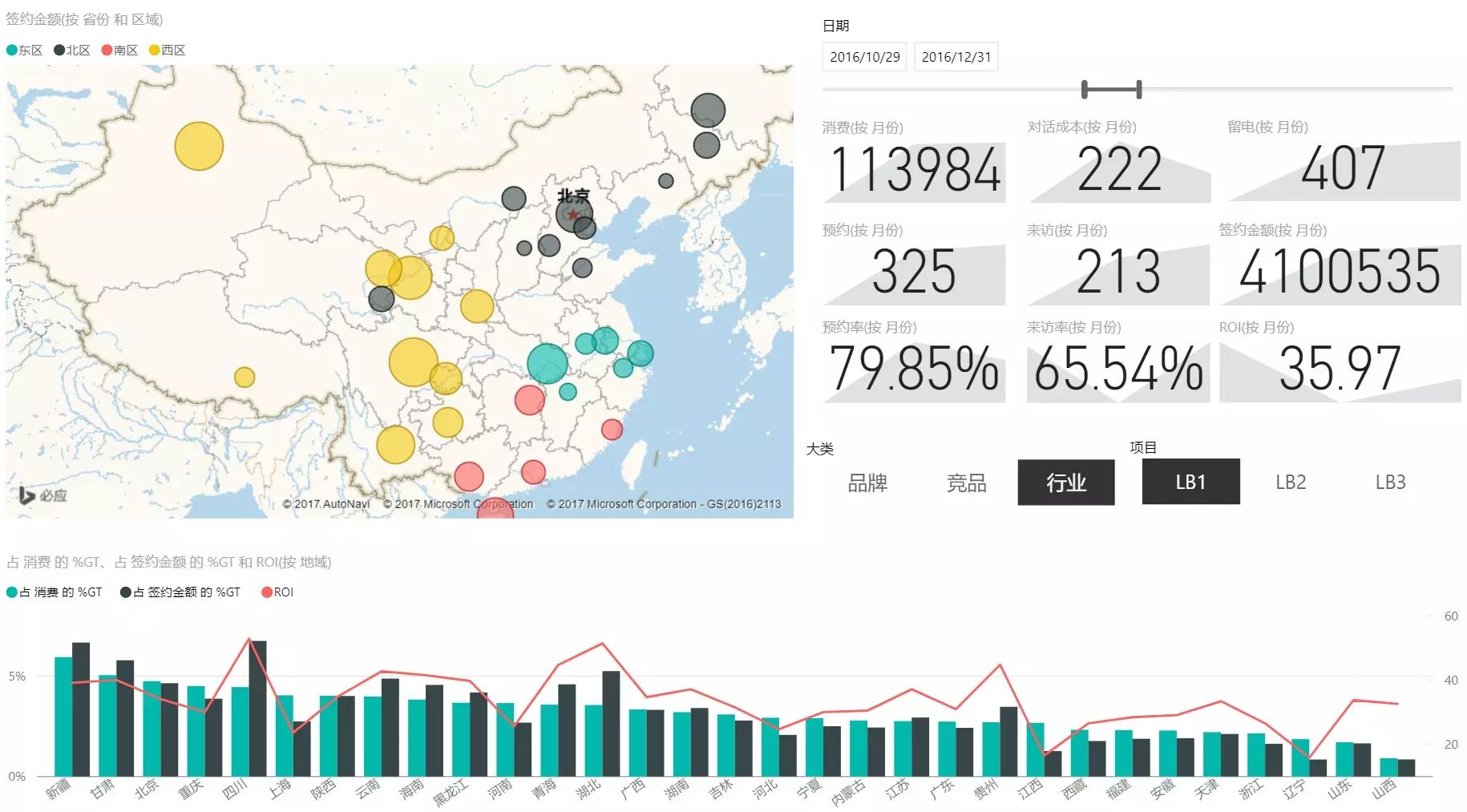This screenshot has height=812, width=1467.
Task: Click the right handle of date slider
Action: pyautogui.click(x=1138, y=90)
